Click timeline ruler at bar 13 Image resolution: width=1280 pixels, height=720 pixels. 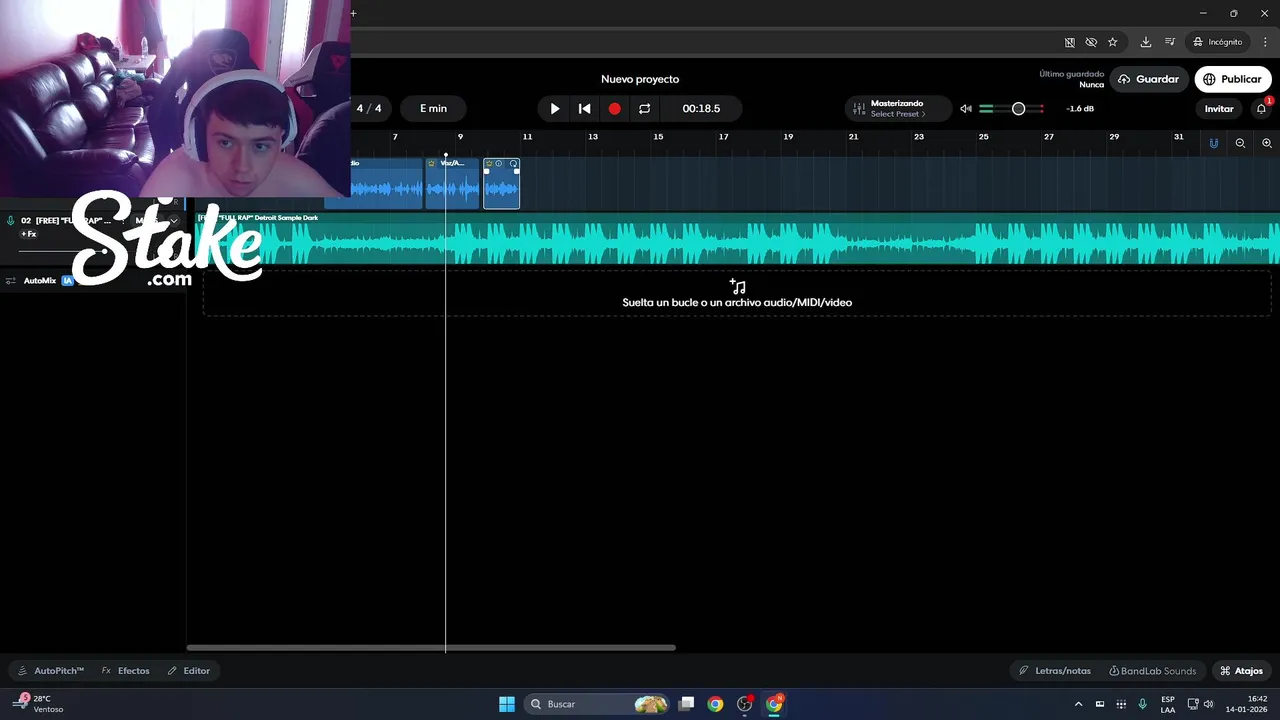[593, 137]
